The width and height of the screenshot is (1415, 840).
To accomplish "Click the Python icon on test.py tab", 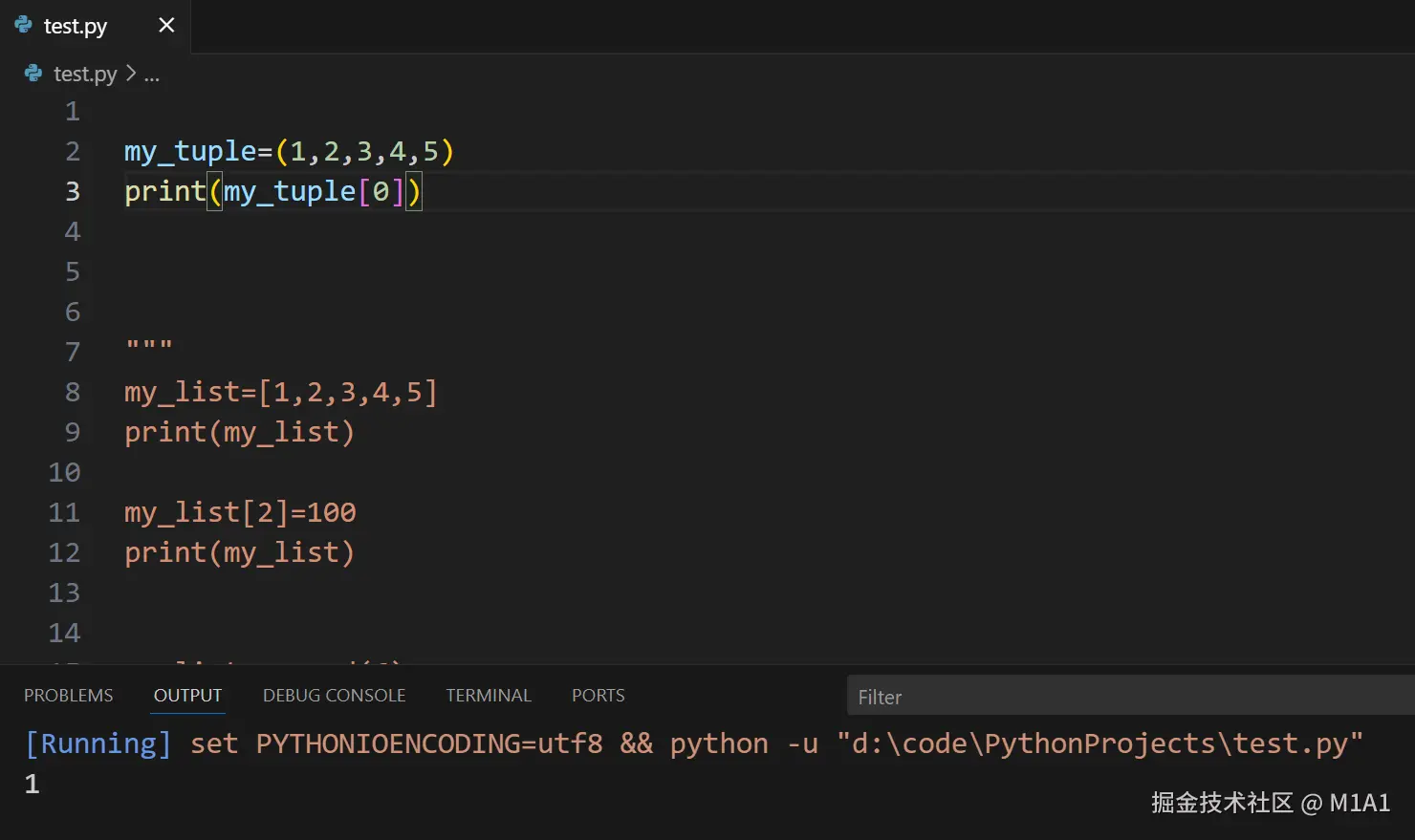I will pyautogui.click(x=24, y=25).
